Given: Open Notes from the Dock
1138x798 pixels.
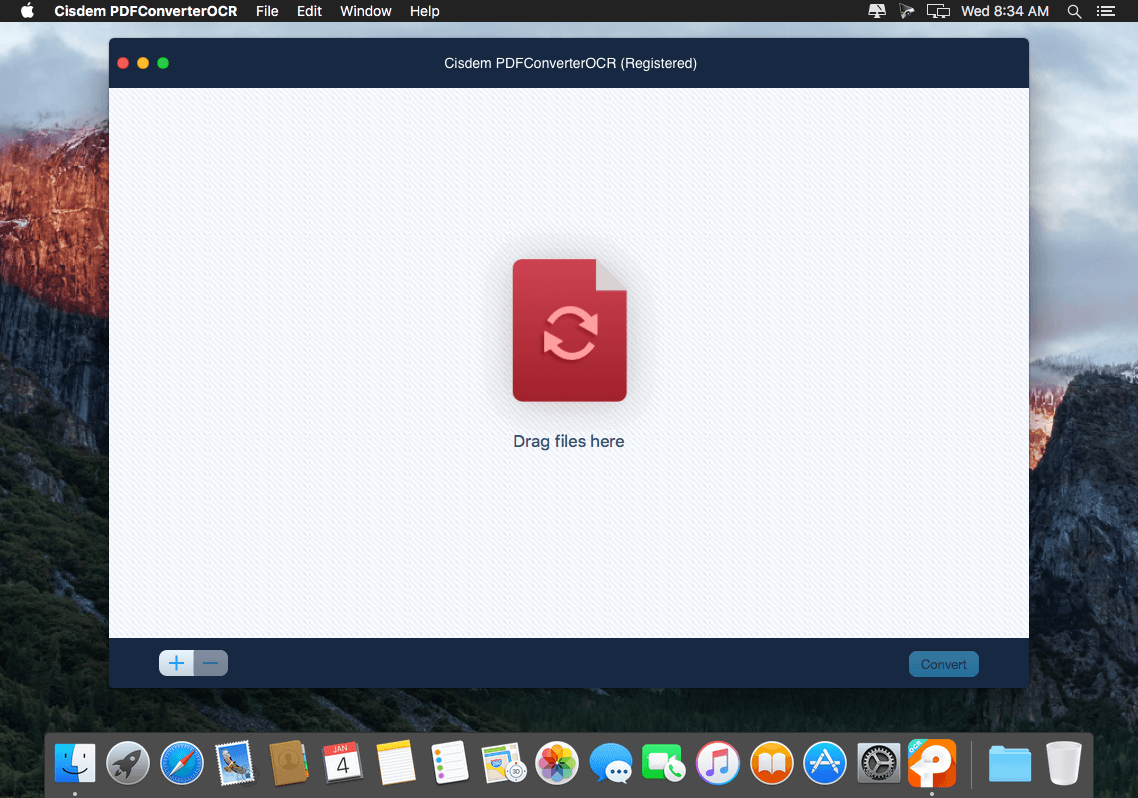Looking at the screenshot, I should [396, 763].
